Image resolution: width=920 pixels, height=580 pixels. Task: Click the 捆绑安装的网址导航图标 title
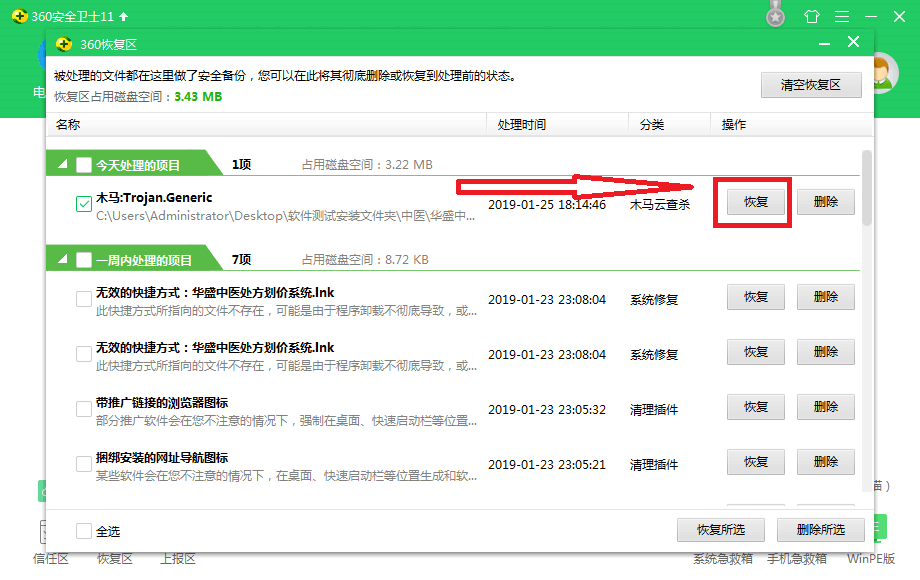(162, 458)
